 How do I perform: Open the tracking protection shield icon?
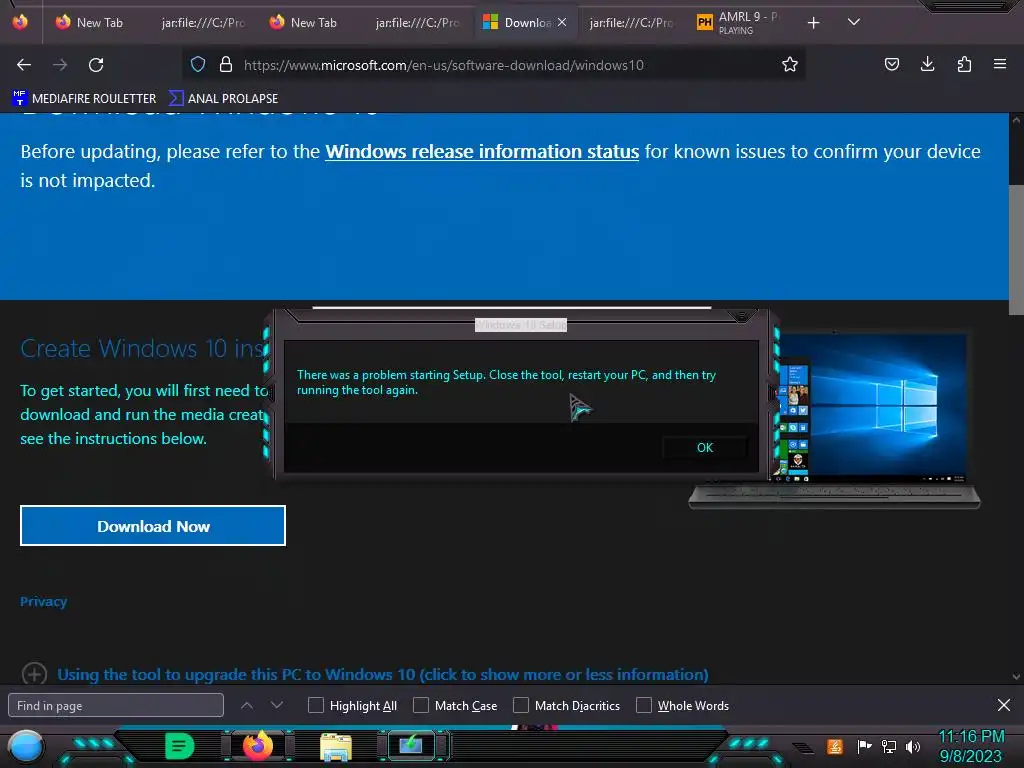click(198, 64)
